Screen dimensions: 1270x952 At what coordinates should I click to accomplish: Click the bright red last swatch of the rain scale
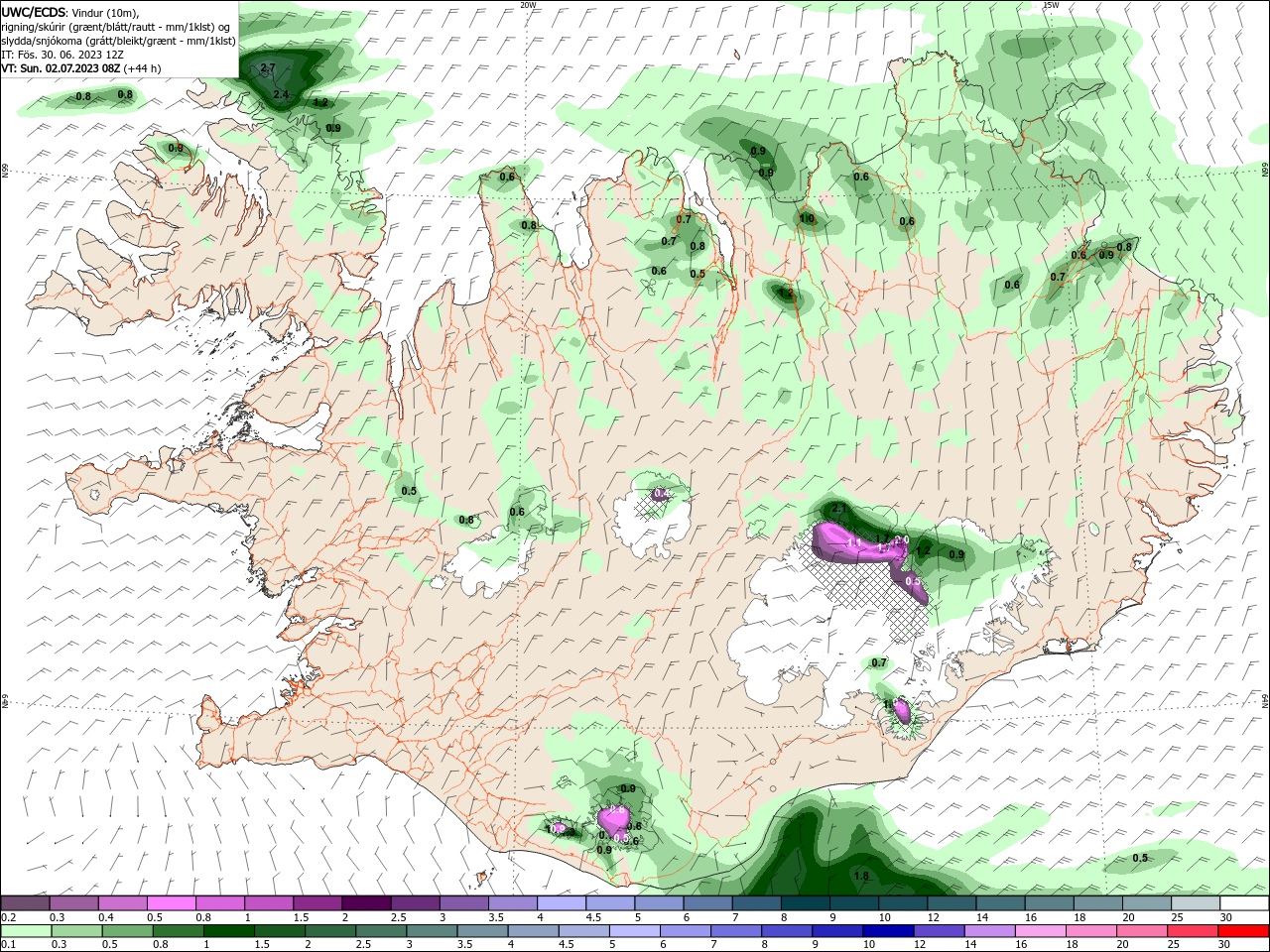click(x=1243, y=931)
